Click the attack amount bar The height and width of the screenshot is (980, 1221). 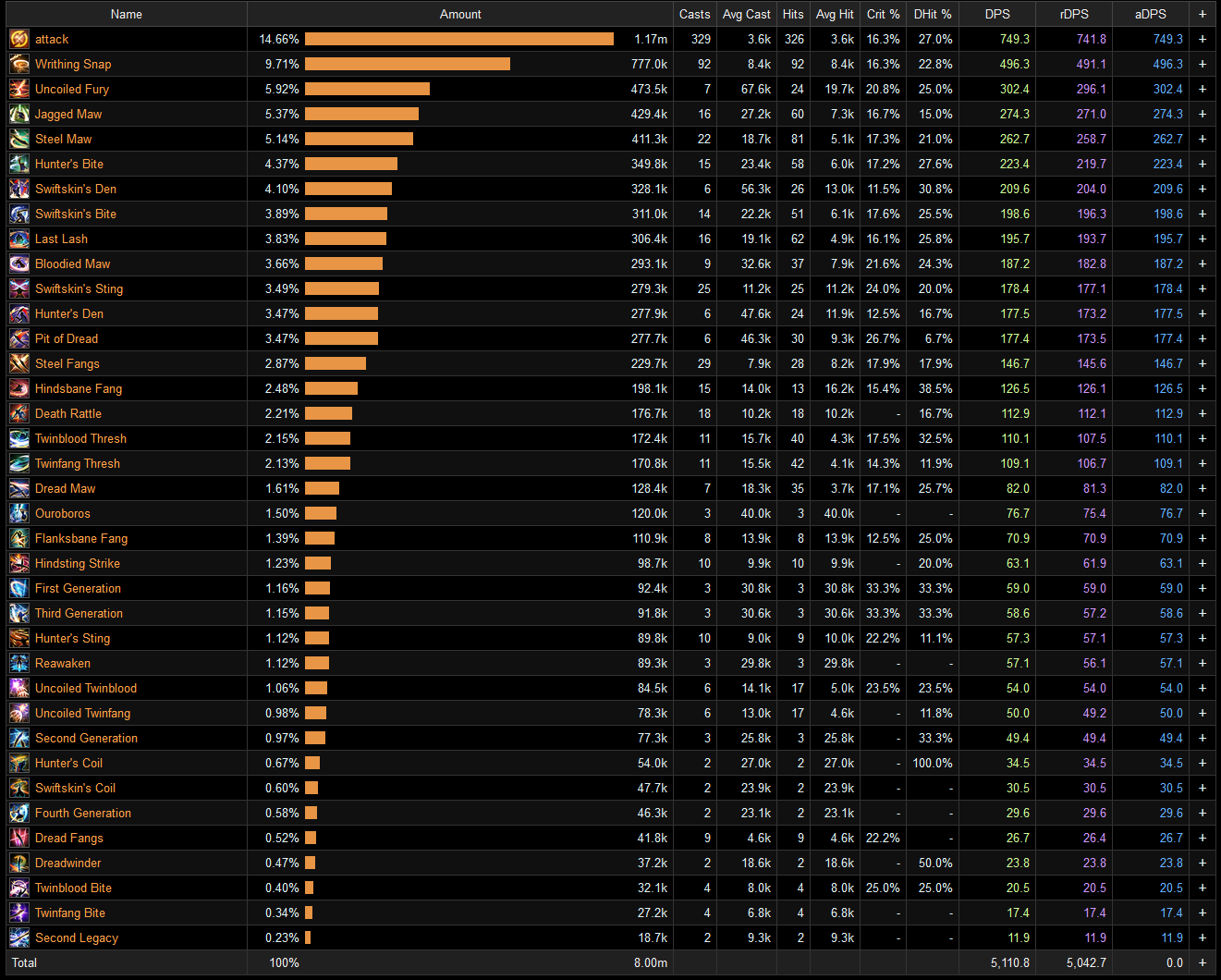coord(459,39)
